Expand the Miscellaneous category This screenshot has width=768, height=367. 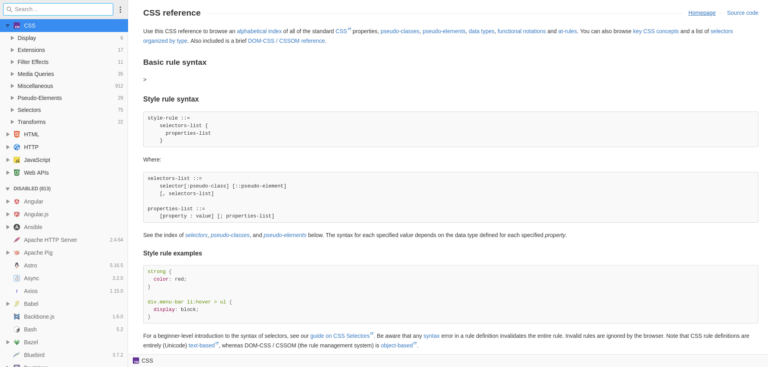point(13,86)
